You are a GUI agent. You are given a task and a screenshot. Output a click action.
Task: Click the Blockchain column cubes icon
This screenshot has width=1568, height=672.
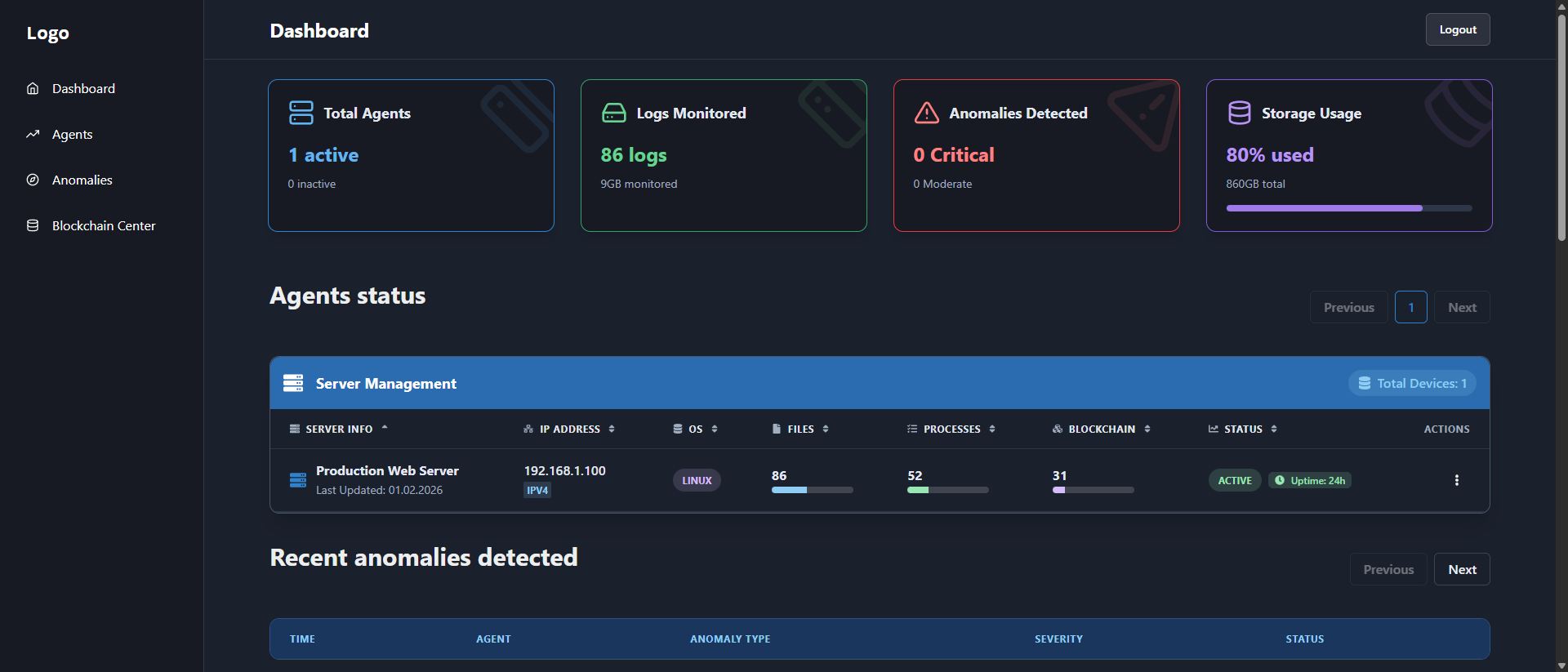click(1058, 429)
